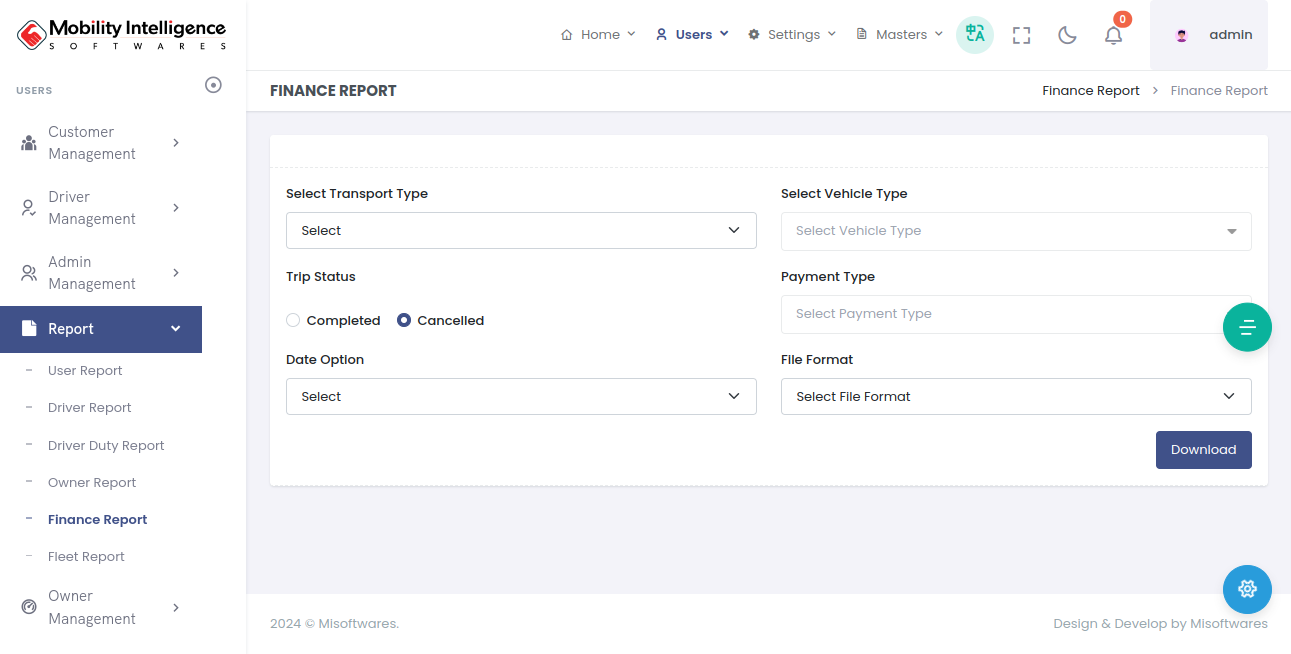This screenshot has height=654, width=1291.
Task: Open the Driver Duty Report link
Action: point(106,446)
